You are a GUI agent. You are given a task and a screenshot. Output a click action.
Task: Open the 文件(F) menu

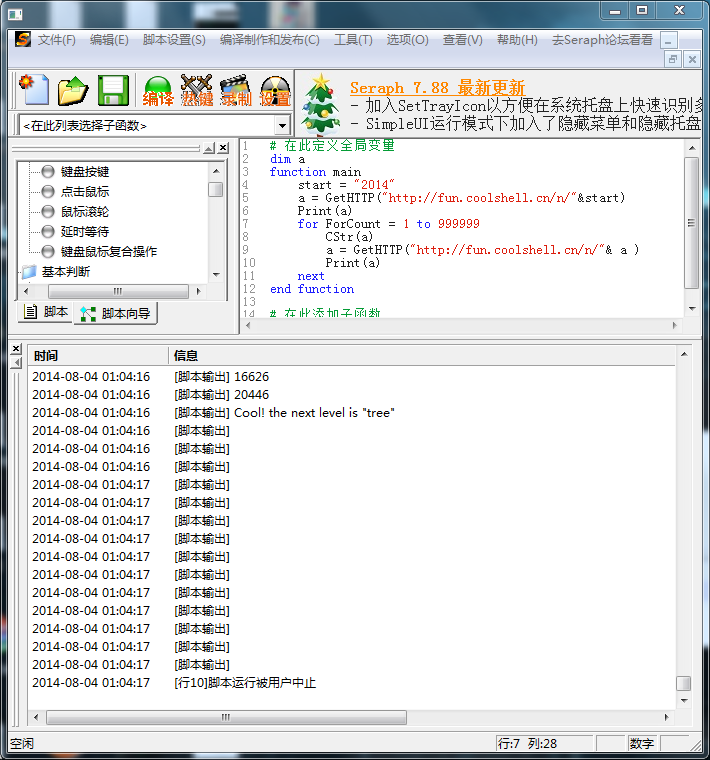coord(57,40)
